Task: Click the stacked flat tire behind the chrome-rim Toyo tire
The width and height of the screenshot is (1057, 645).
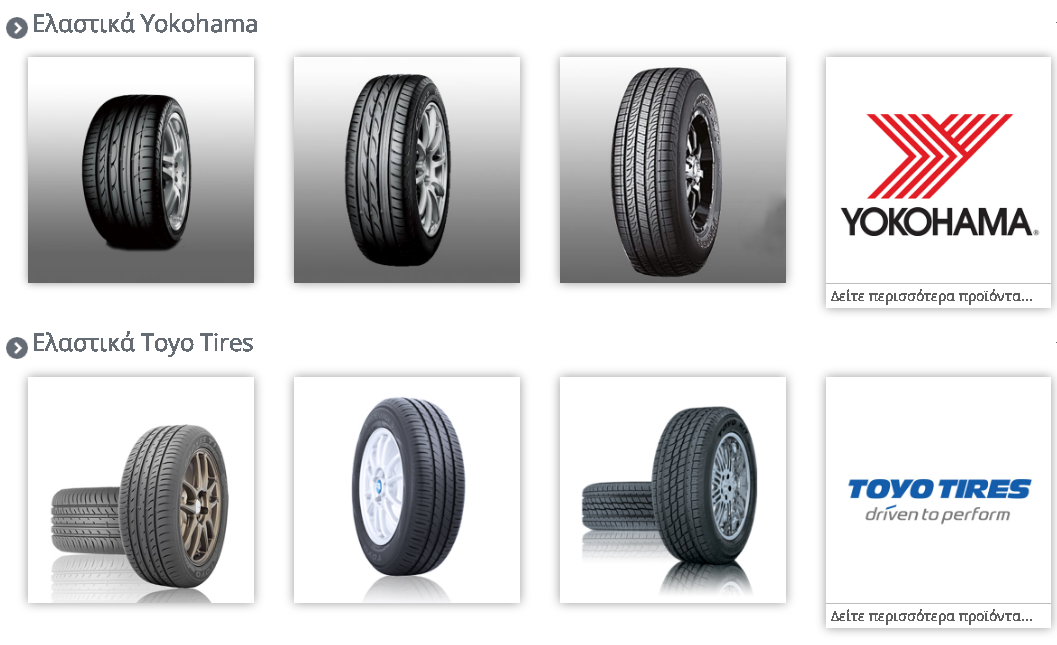Action: click(x=617, y=506)
